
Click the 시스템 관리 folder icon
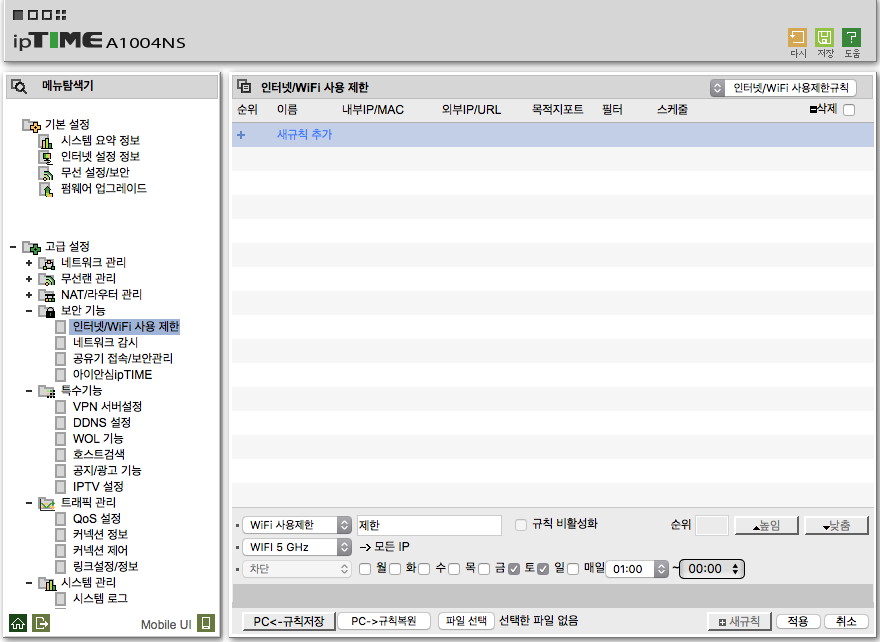47,584
